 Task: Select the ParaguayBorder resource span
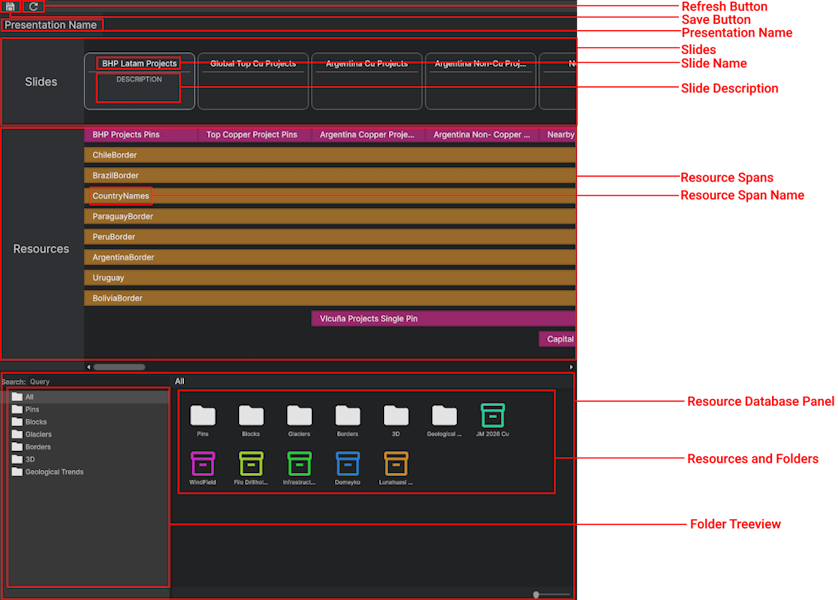tap(330, 216)
